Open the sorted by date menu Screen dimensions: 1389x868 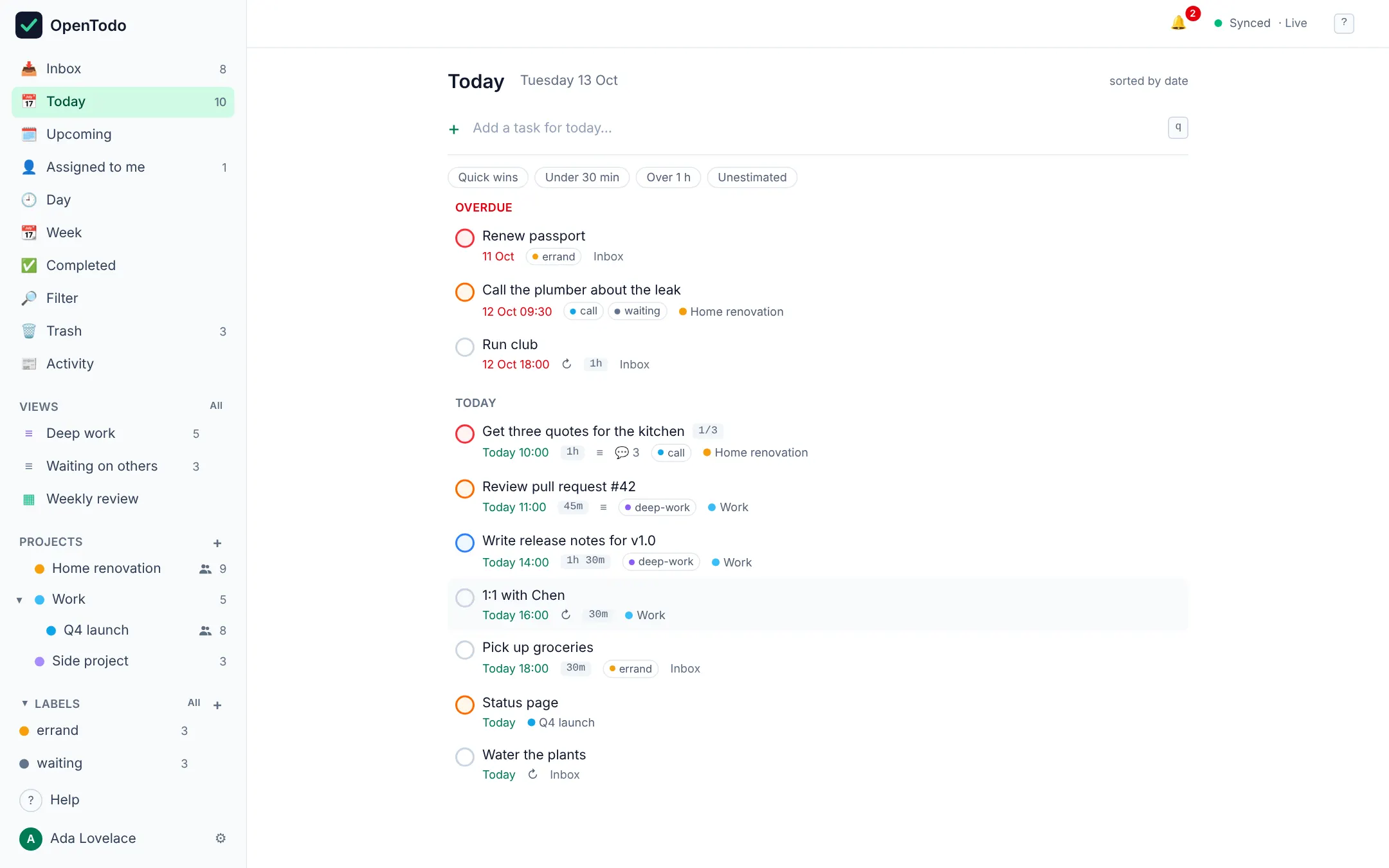[1148, 81]
